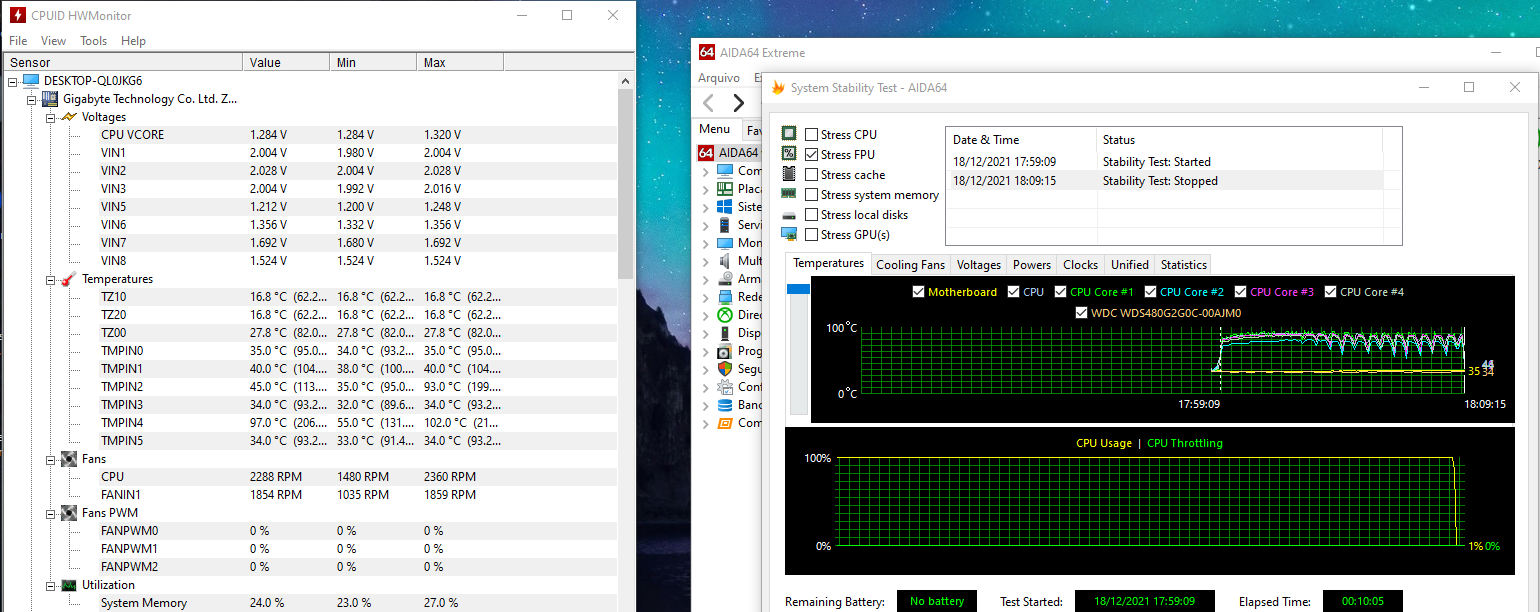Hide the Motherboard line in the temperature graph
The image size is (1540, 612).
[919, 292]
